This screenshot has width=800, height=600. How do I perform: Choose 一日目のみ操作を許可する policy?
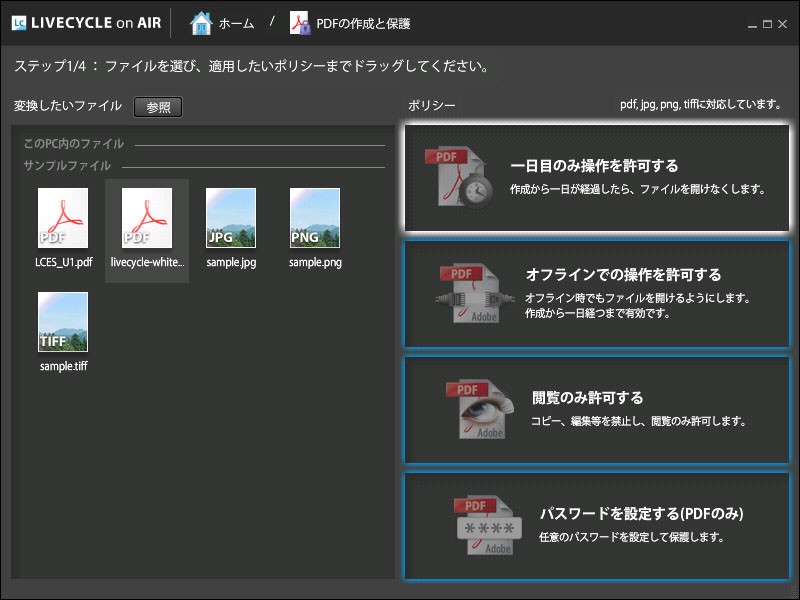point(597,178)
